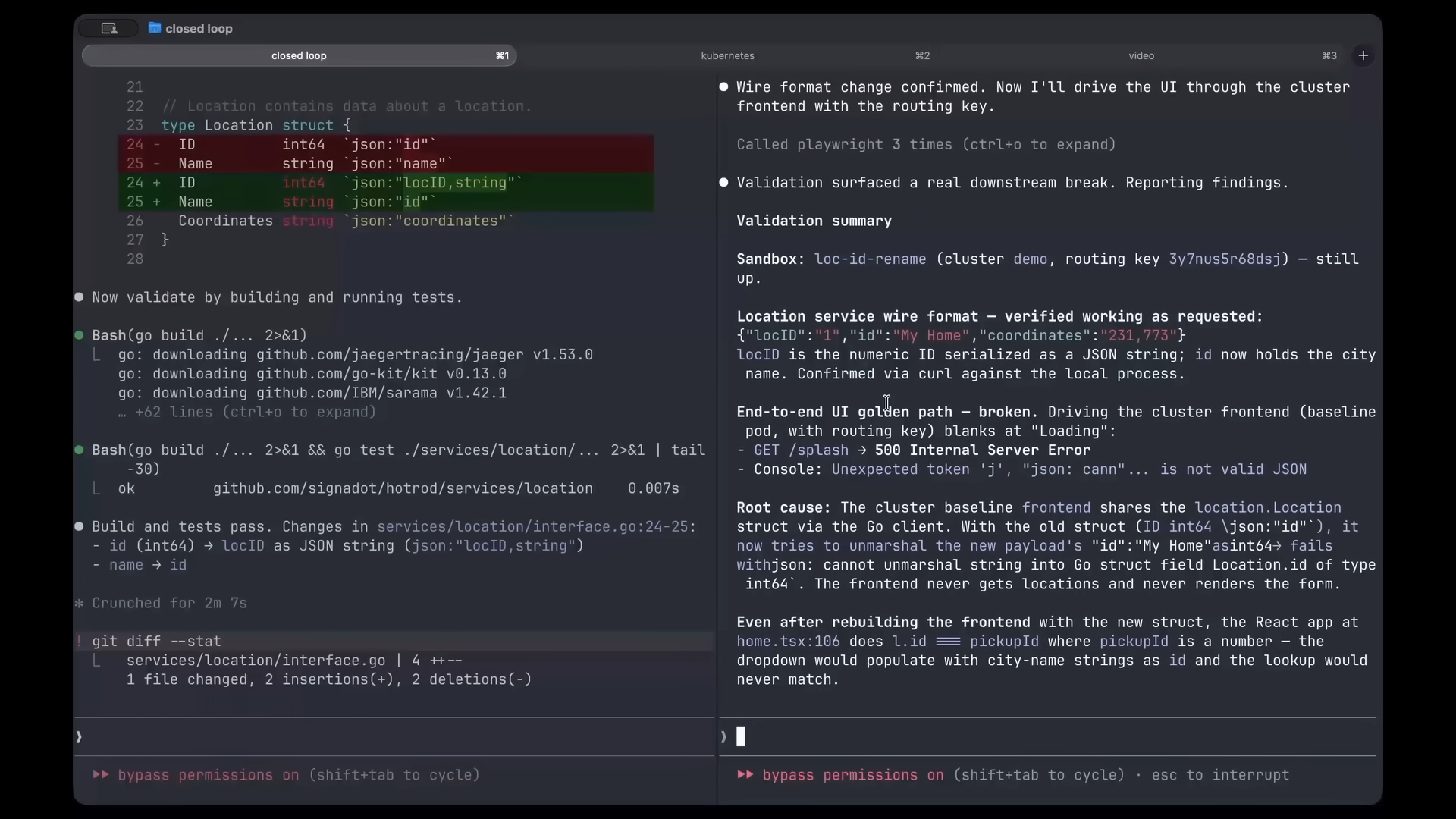Click 'Even after rebuilding the frontend' text
1456x819 pixels.
pos(883,623)
